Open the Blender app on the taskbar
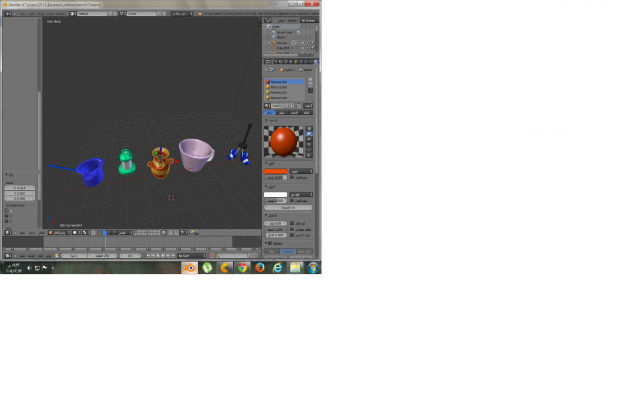The image size is (640, 399). tap(189, 268)
